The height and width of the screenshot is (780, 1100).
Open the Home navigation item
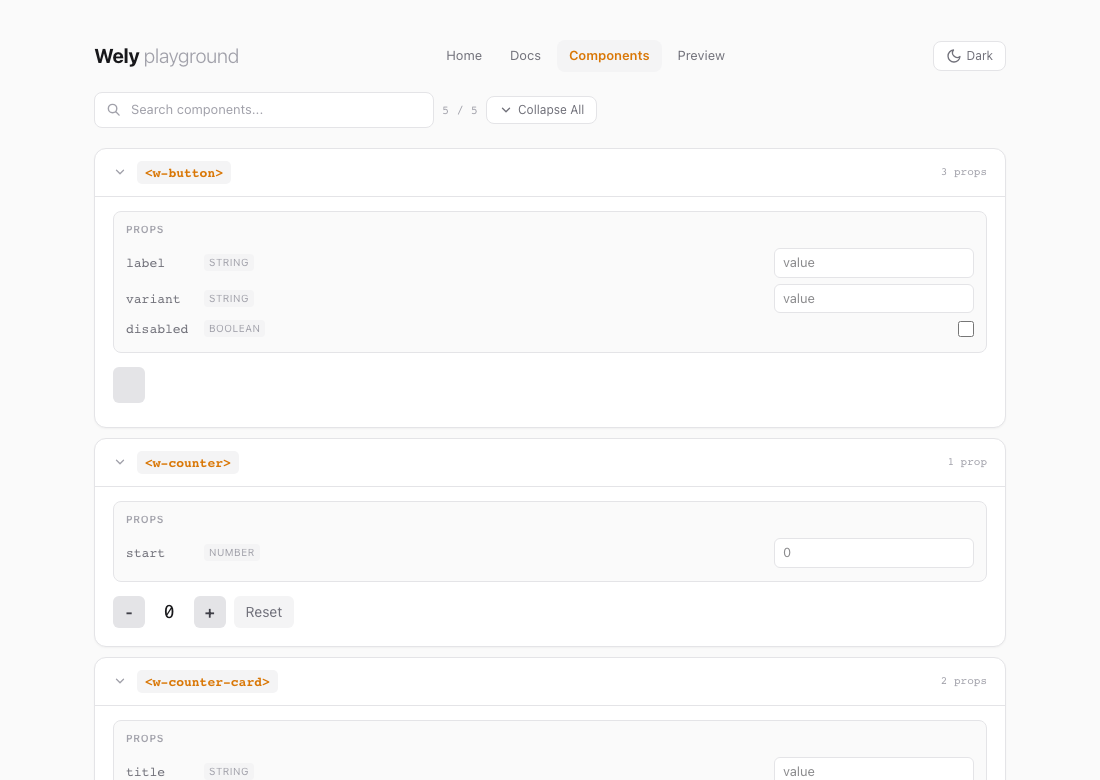click(464, 55)
